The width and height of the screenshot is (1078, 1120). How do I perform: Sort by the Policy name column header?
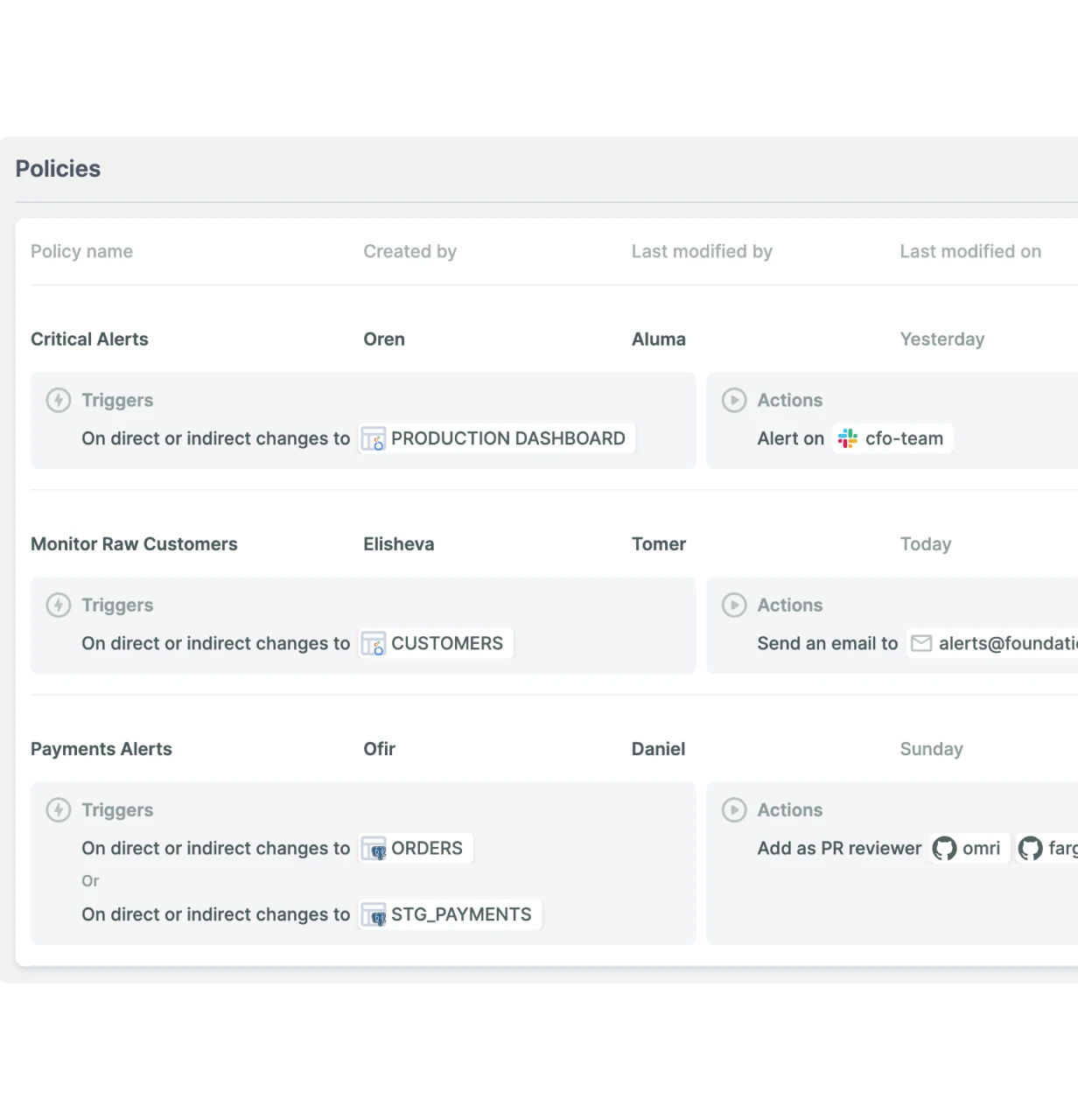81,251
